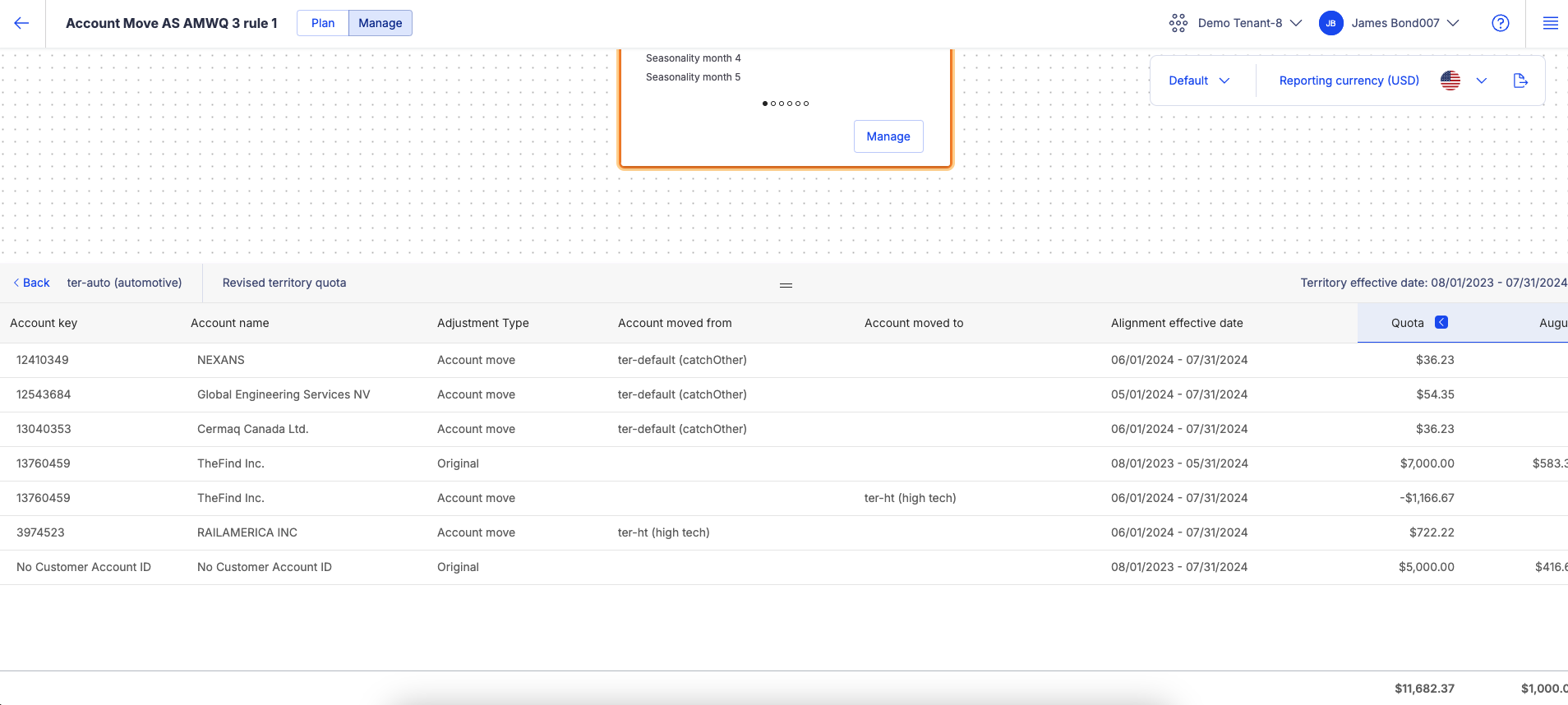
Task: Select the NEXANS account name cell
Action: pyautogui.click(x=221, y=360)
